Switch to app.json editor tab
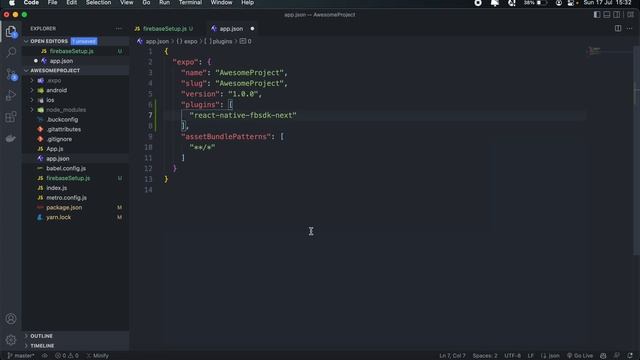640x360 pixels. coord(231,29)
